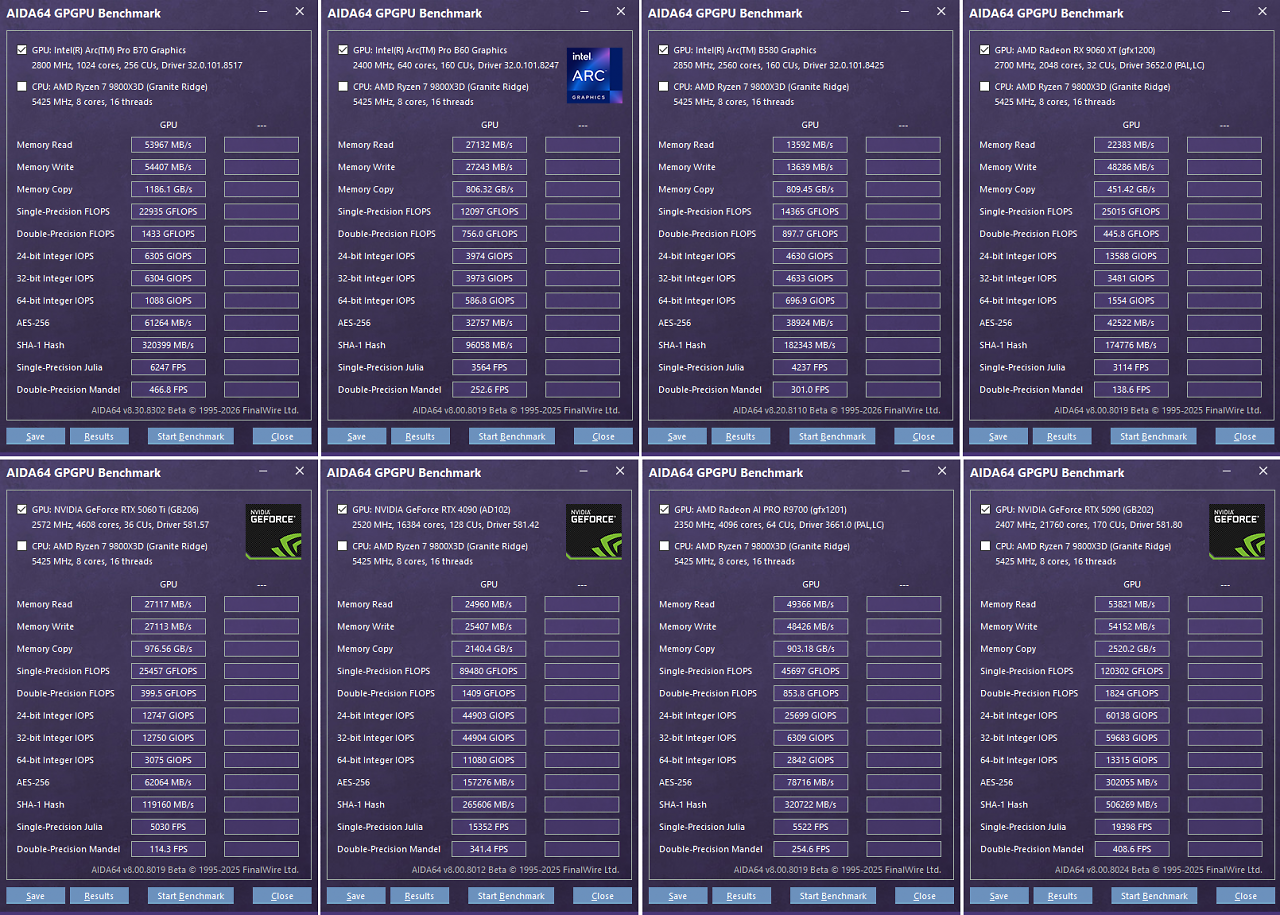Select 24-bit Integer IOPS value 13588 GIOPS
The width and height of the screenshot is (1280, 915).
click(1130, 256)
